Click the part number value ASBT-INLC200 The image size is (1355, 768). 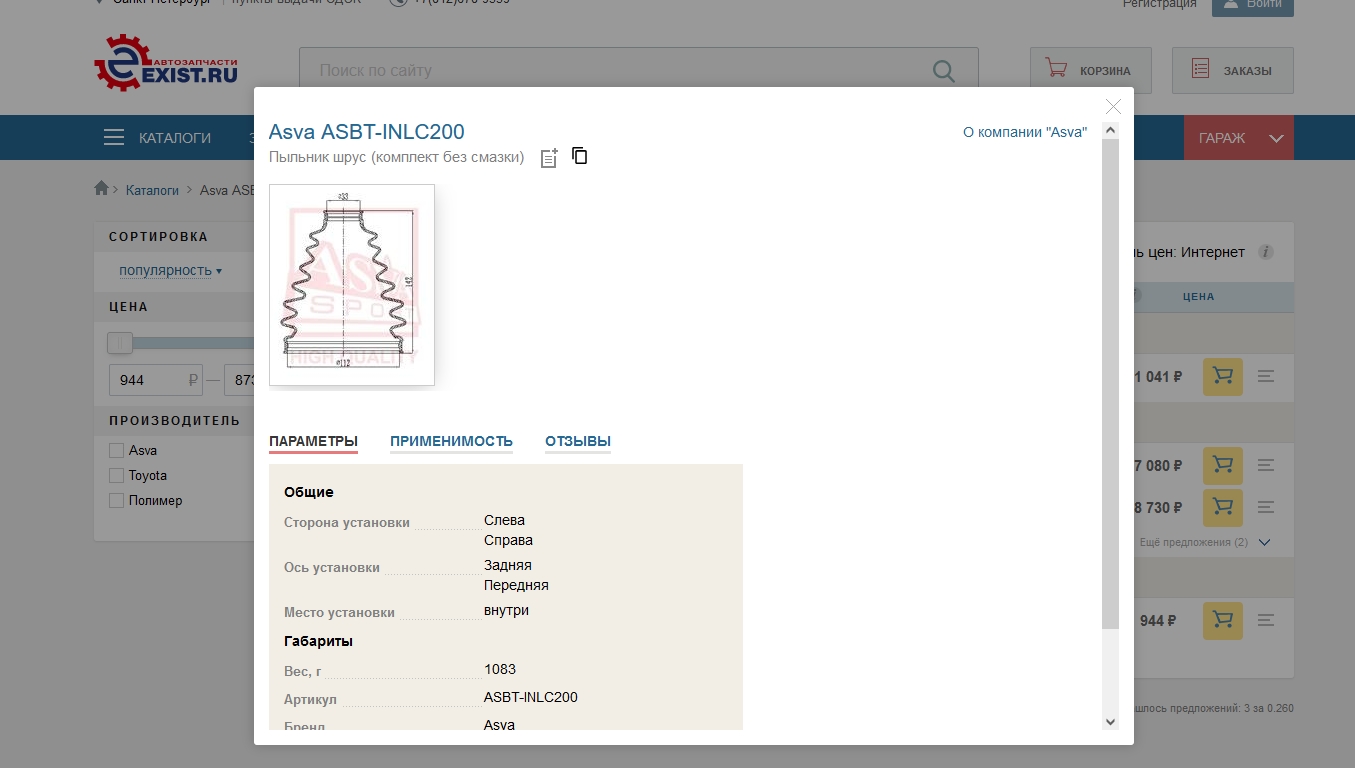pyautogui.click(x=531, y=697)
